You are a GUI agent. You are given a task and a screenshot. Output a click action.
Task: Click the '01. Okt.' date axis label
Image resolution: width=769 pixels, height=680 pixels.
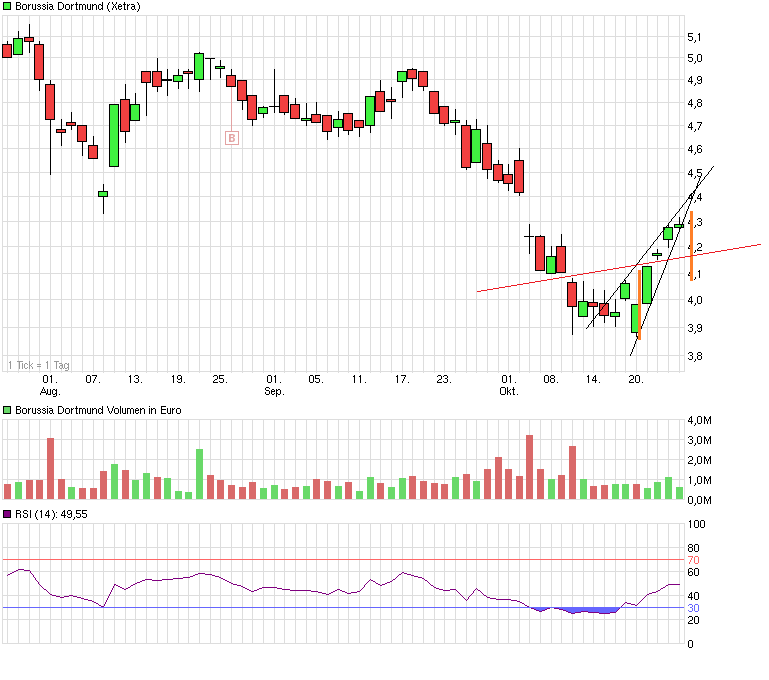point(509,385)
